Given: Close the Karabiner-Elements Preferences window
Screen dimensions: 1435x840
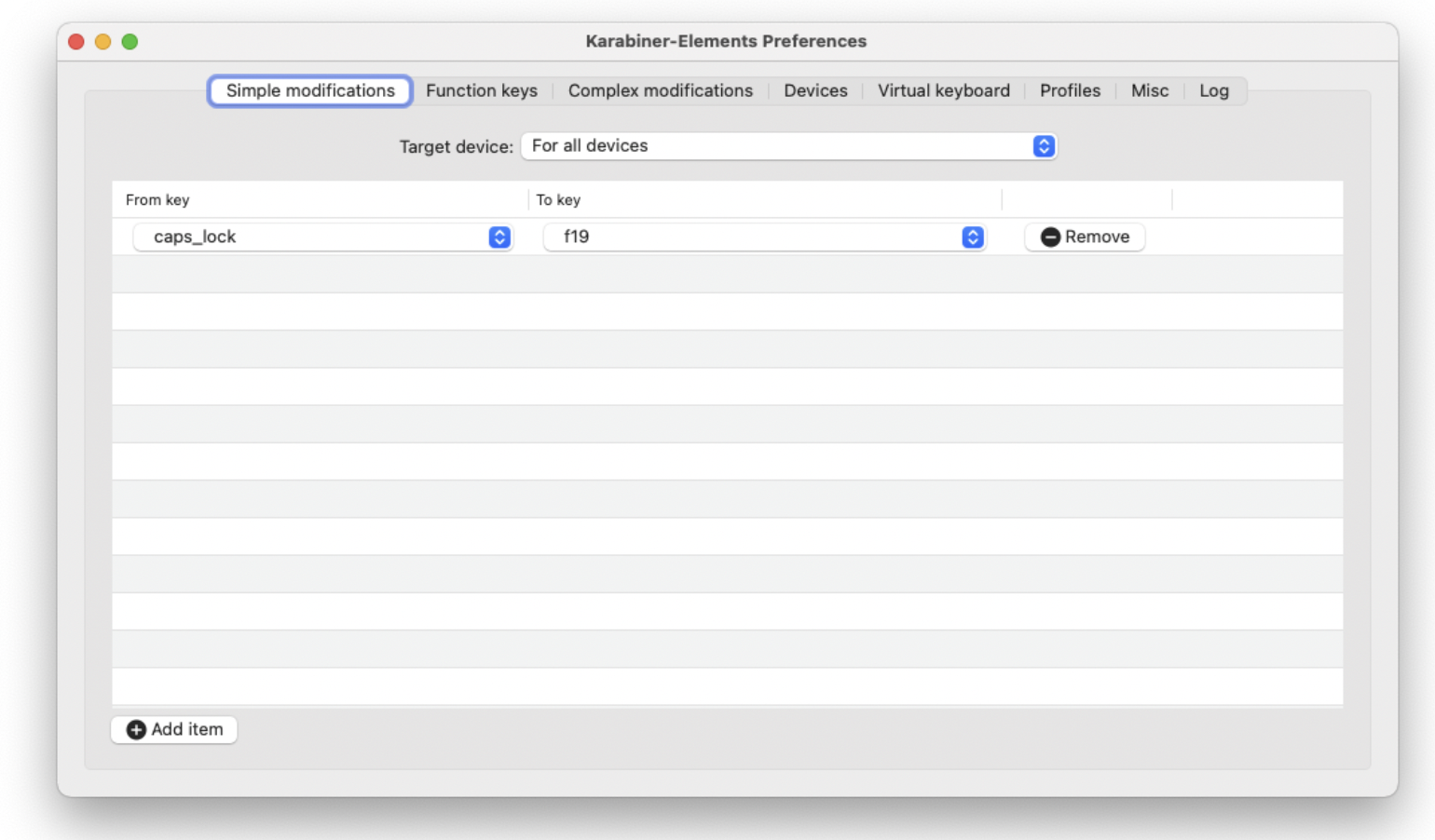Looking at the screenshot, I should (76, 41).
